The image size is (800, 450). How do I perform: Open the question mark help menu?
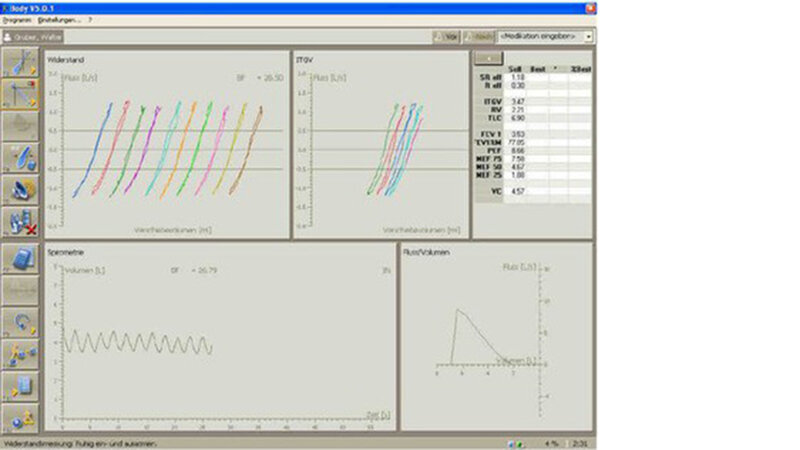(90, 20)
